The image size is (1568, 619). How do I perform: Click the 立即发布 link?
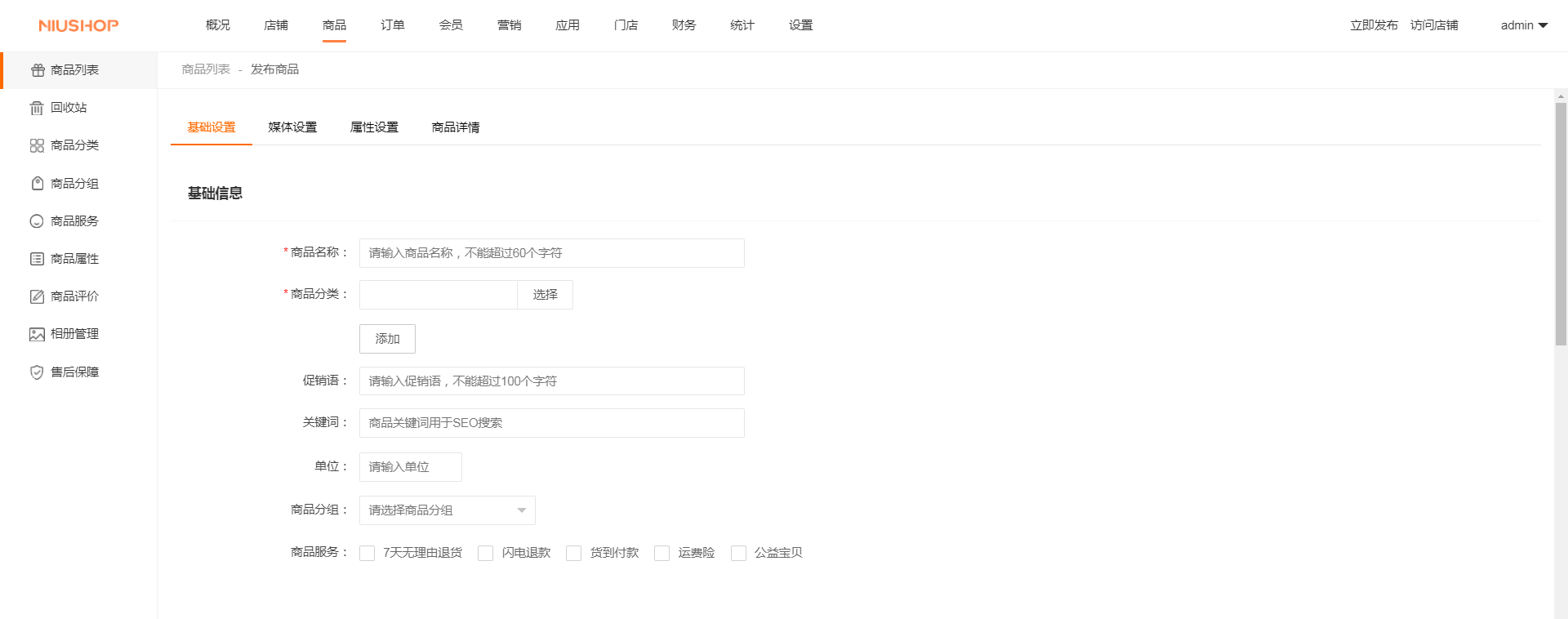[x=1374, y=25]
